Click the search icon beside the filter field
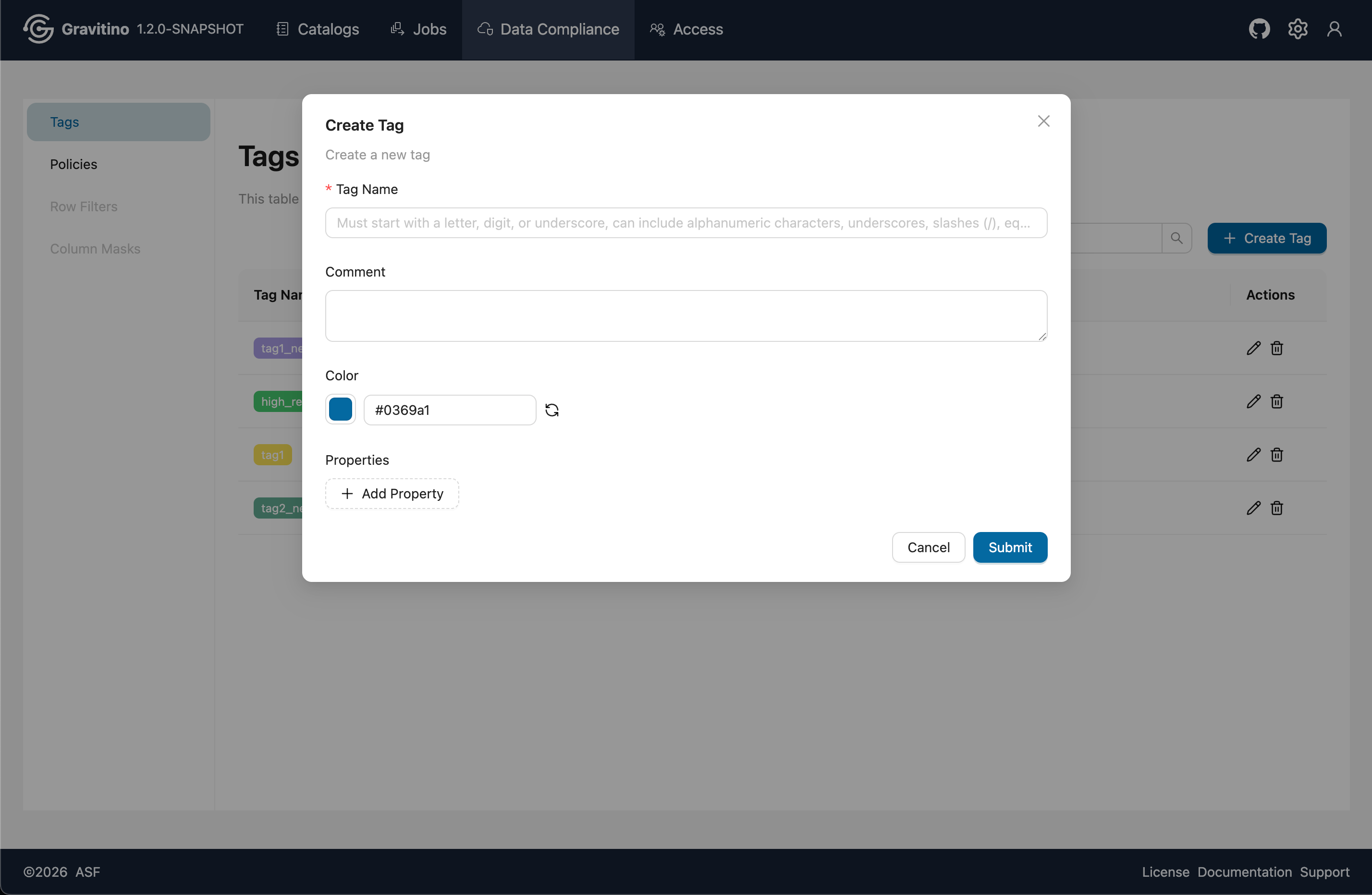The image size is (1372, 895). [x=1177, y=238]
